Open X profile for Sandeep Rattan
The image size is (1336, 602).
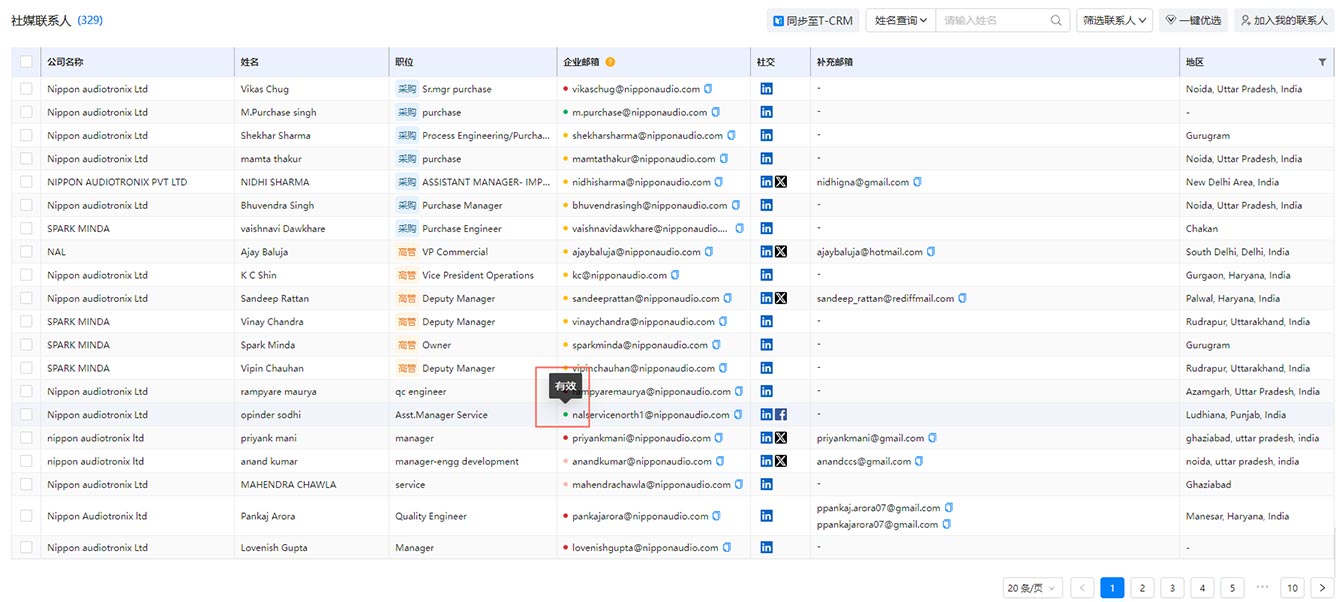[x=781, y=298]
